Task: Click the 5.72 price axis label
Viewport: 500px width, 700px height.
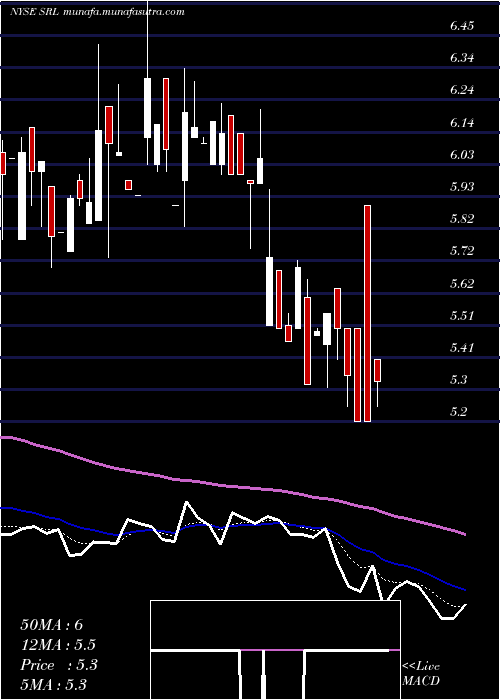Action: [x=462, y=251]
